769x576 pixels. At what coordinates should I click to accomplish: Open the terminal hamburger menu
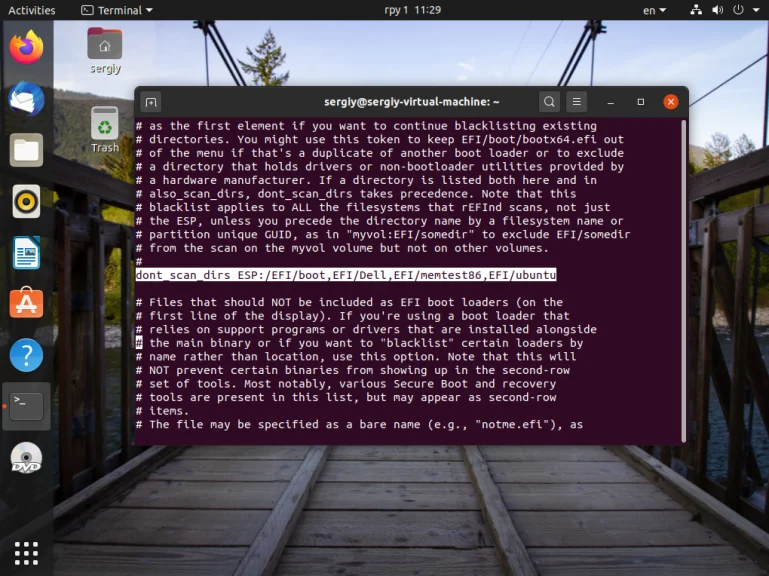(x=577, y=102)
